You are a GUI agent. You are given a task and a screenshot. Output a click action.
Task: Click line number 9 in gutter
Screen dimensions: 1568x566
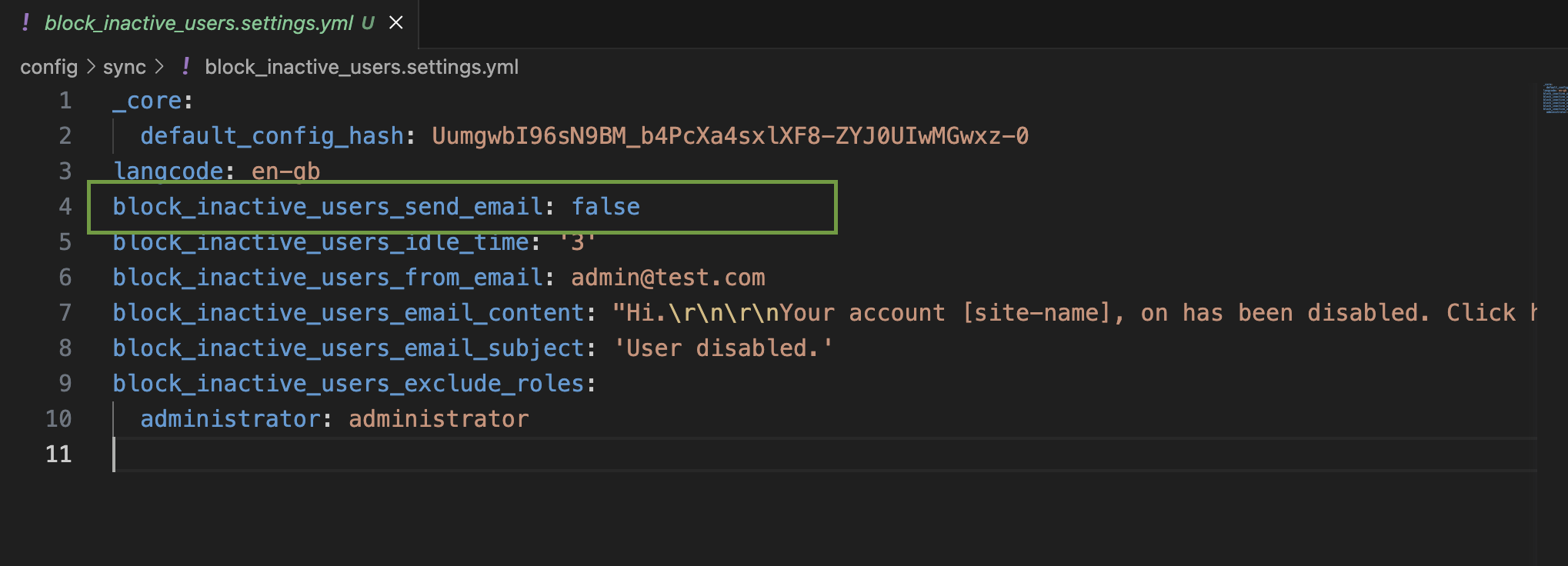point(65,384)
